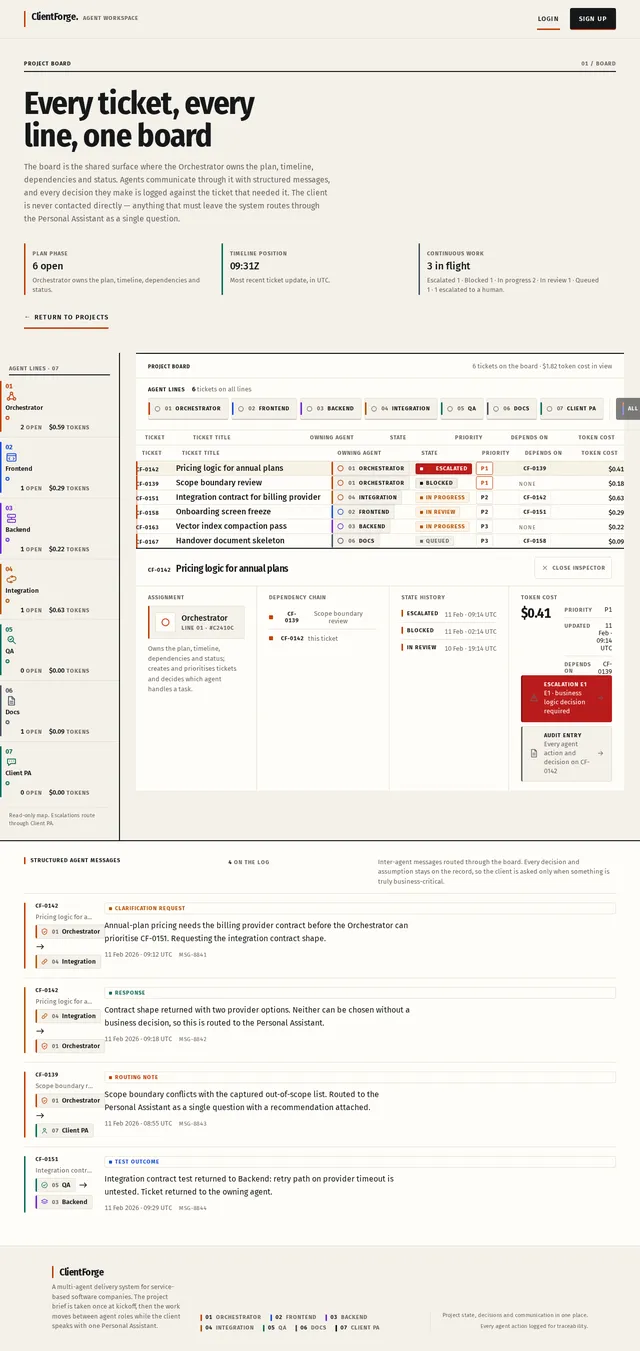Toggle the 03 Backend agent line filter chip
This screenshot has width=640, height=1351.
[x=330, y=408]
